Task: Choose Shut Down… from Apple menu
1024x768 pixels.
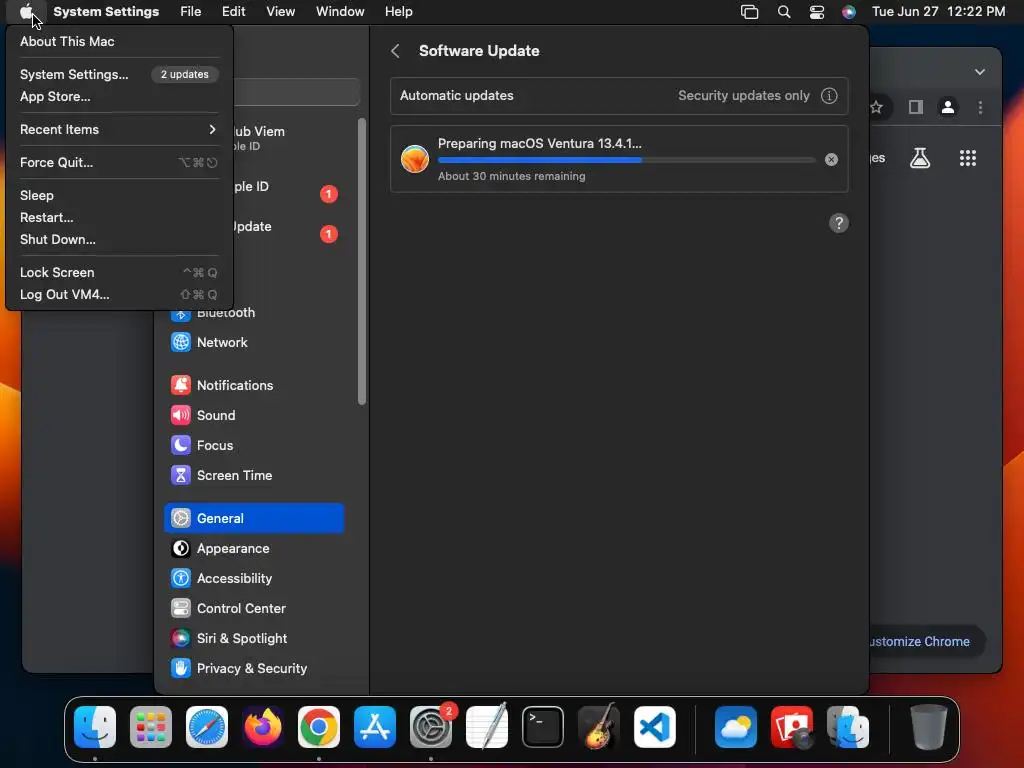Action: [x=120, y=240]
